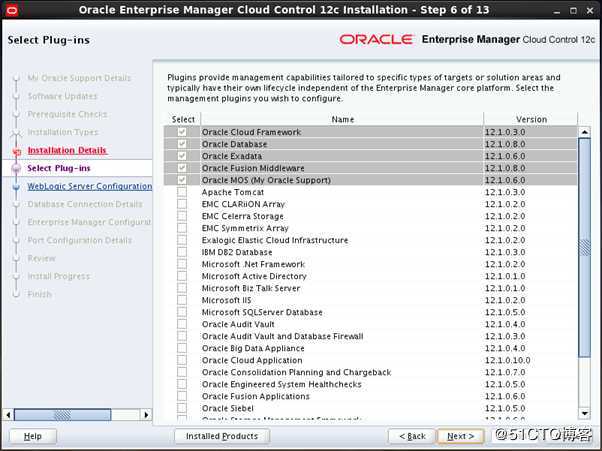The height and width of the screenshot is (451, 602).
Task: Open Installed Products dialog
Action: click(222, 436)
